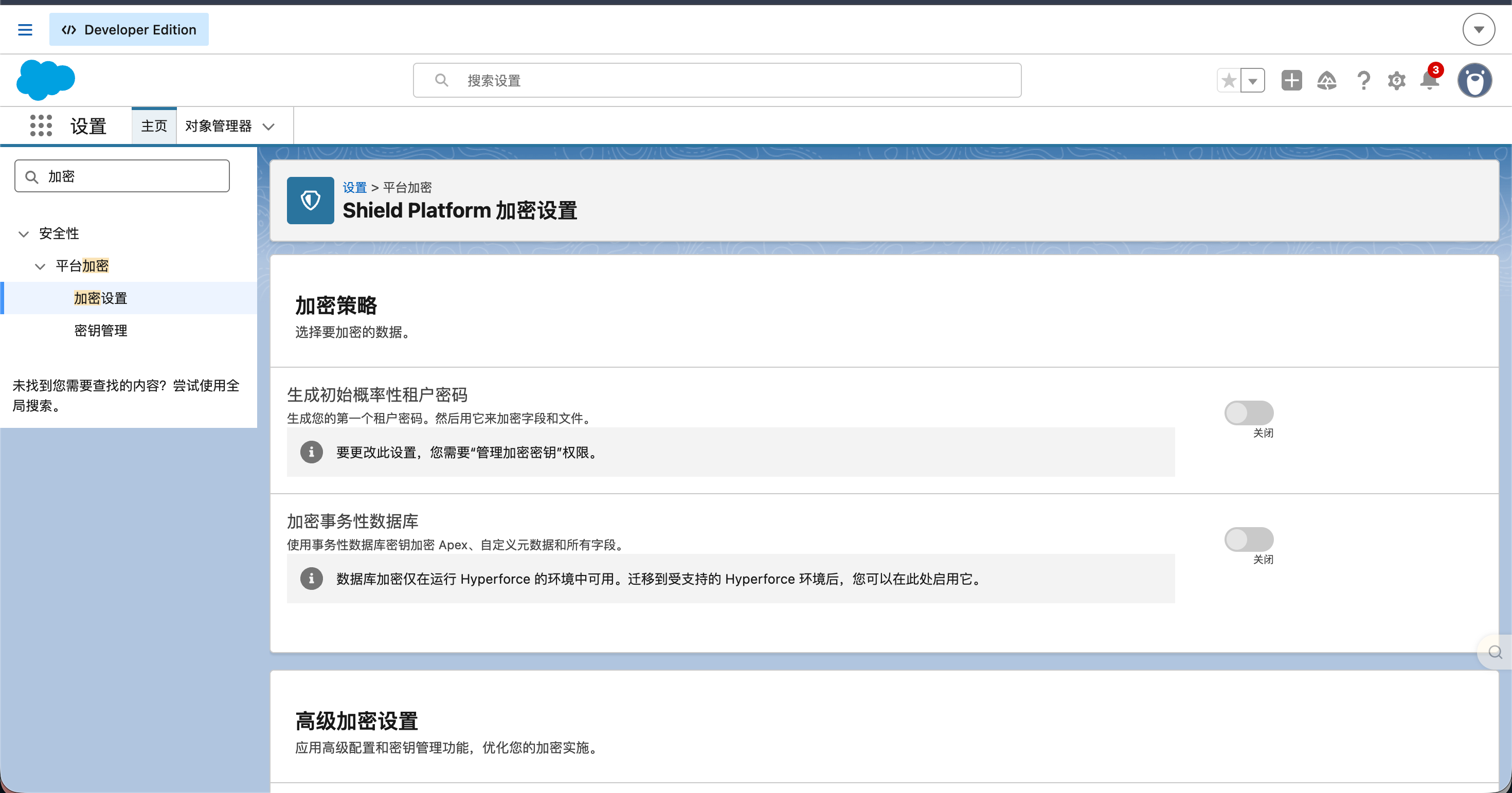Screen dimensions: 1512x793
Task: Click the Developer Edition badge
Action: (x=129, y=29)
